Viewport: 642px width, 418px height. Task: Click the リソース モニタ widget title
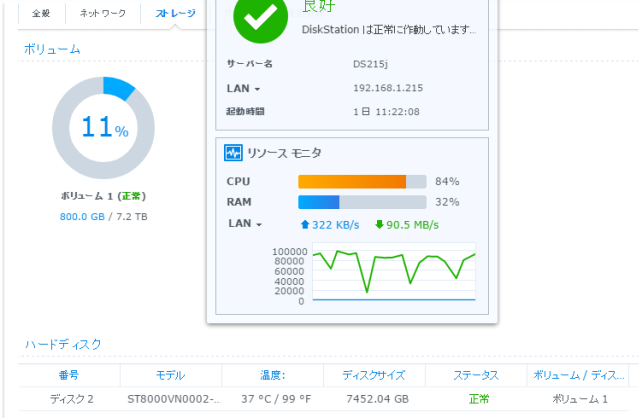click(284, 153)
